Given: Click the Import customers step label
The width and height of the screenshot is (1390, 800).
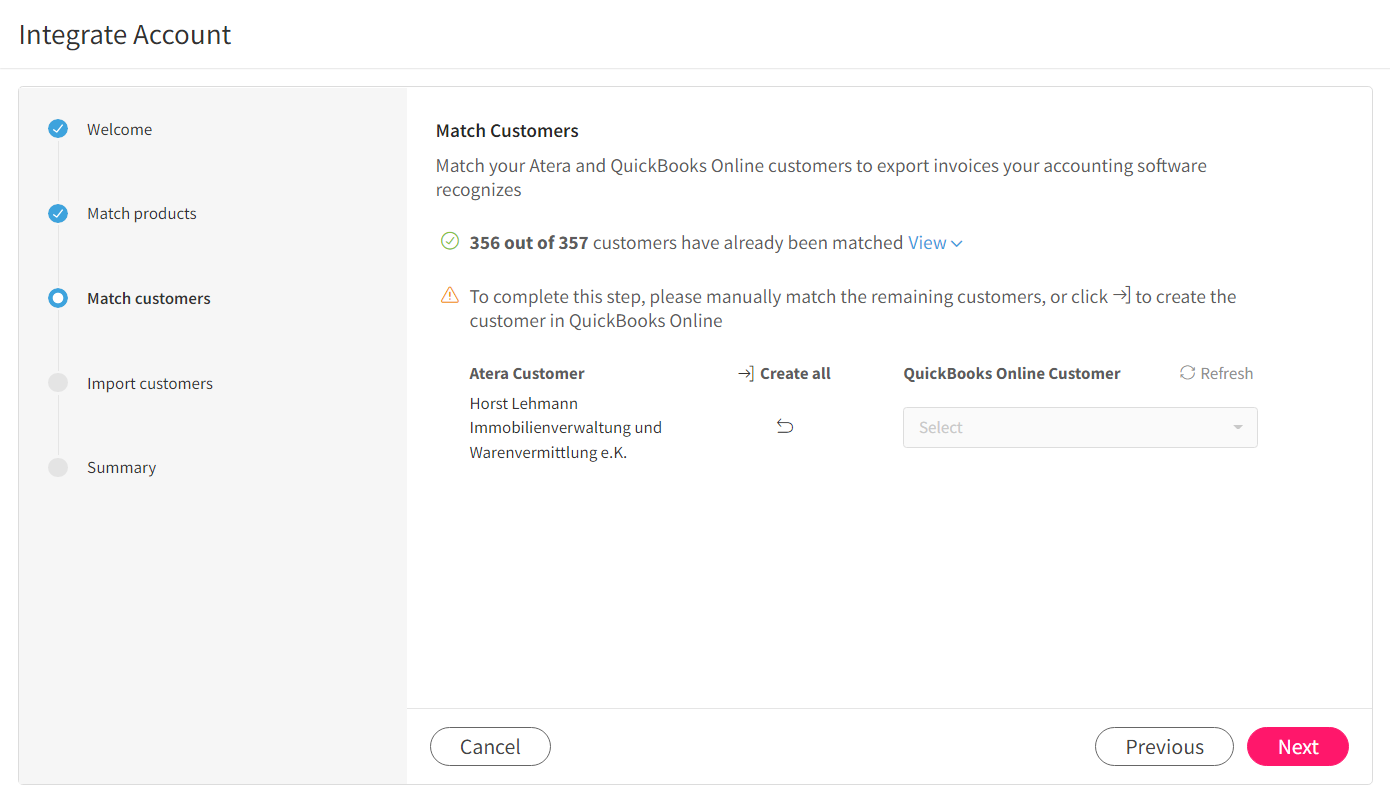Looking at the screenshot, I should (150, 383).
